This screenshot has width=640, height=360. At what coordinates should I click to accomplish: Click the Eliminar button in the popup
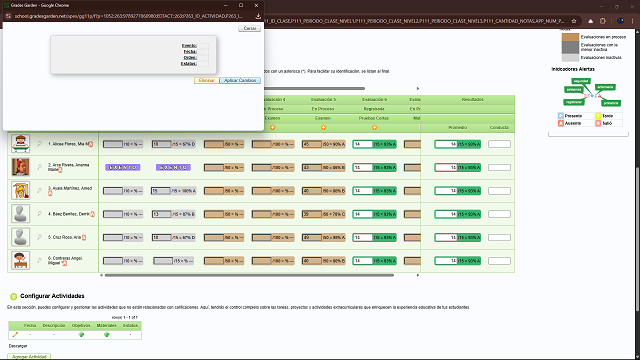pos(207,80)
